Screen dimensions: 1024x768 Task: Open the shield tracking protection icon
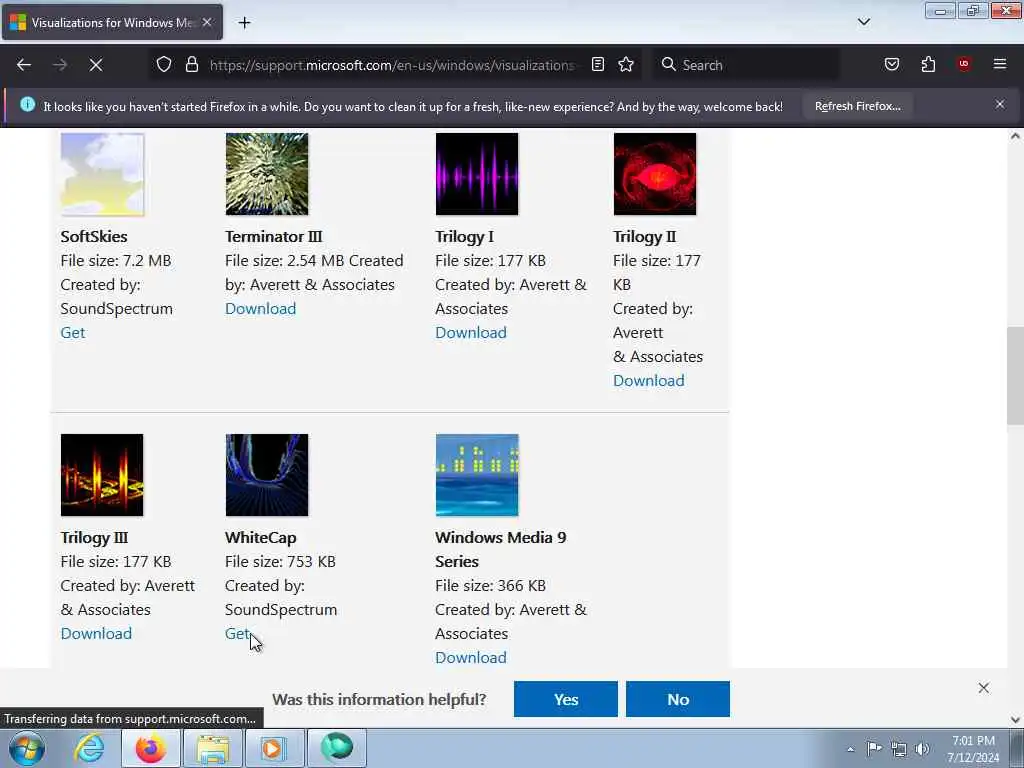click(x=164, y=65)
